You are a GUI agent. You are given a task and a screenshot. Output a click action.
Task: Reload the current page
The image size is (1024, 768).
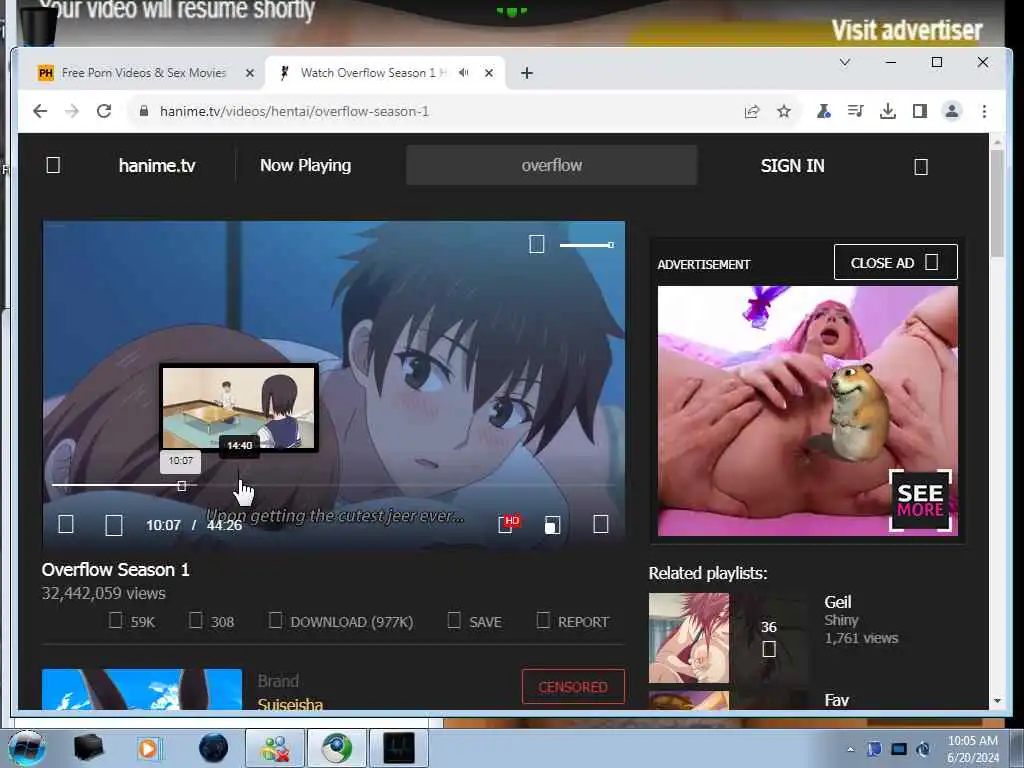[104, 111]
